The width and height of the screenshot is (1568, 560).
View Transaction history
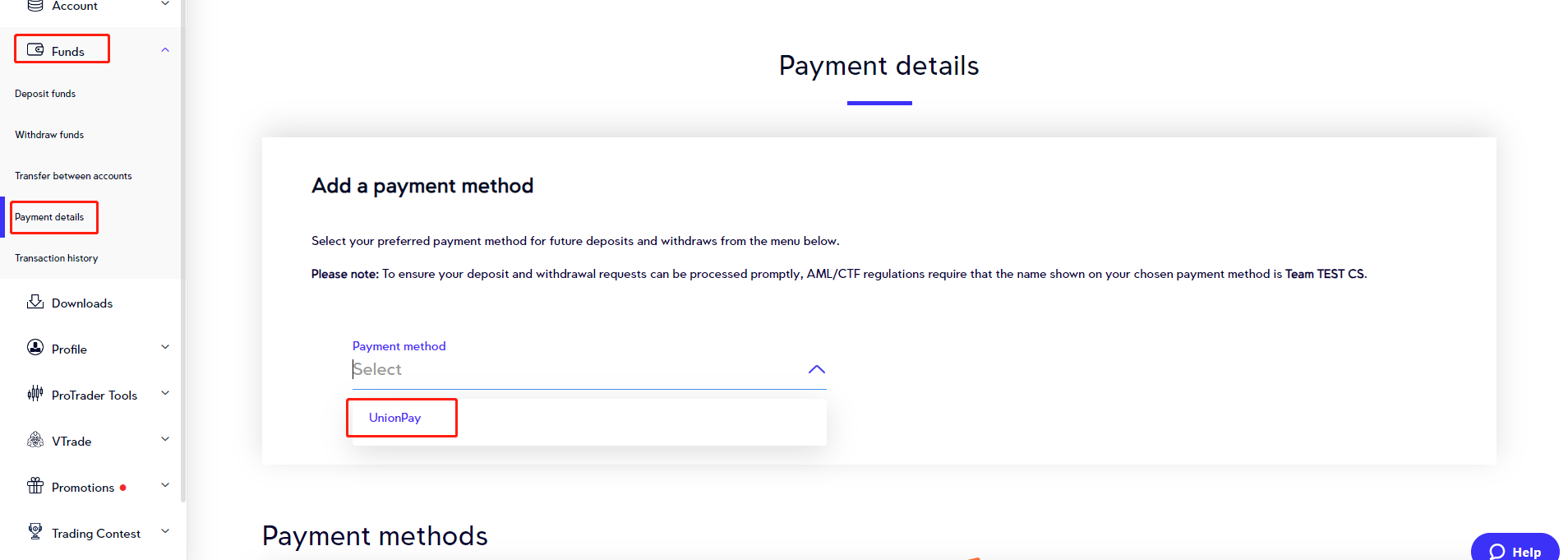(x=56, y=258)
